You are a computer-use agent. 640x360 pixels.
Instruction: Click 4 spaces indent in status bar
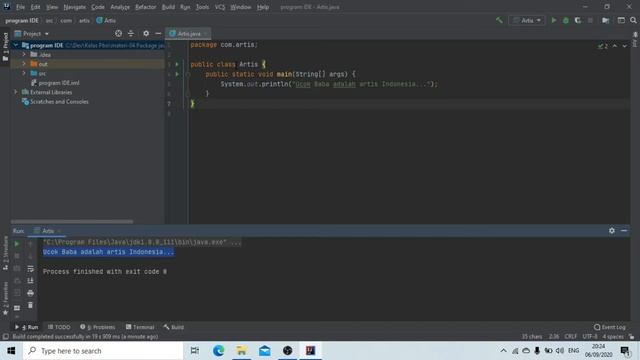tap(613, 337)
